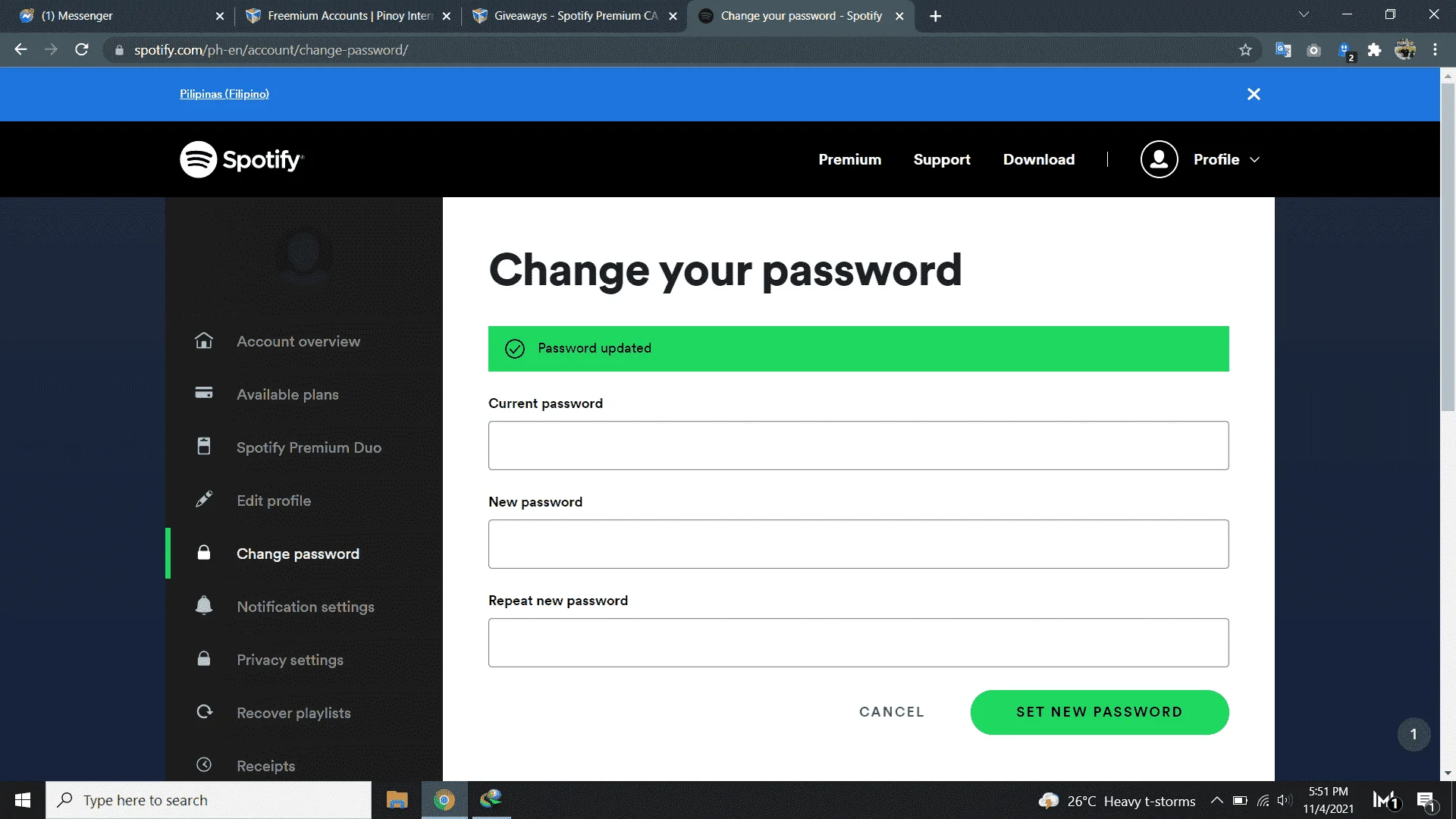
Task: Click the Support header link
Action: [x=942, y=159]
